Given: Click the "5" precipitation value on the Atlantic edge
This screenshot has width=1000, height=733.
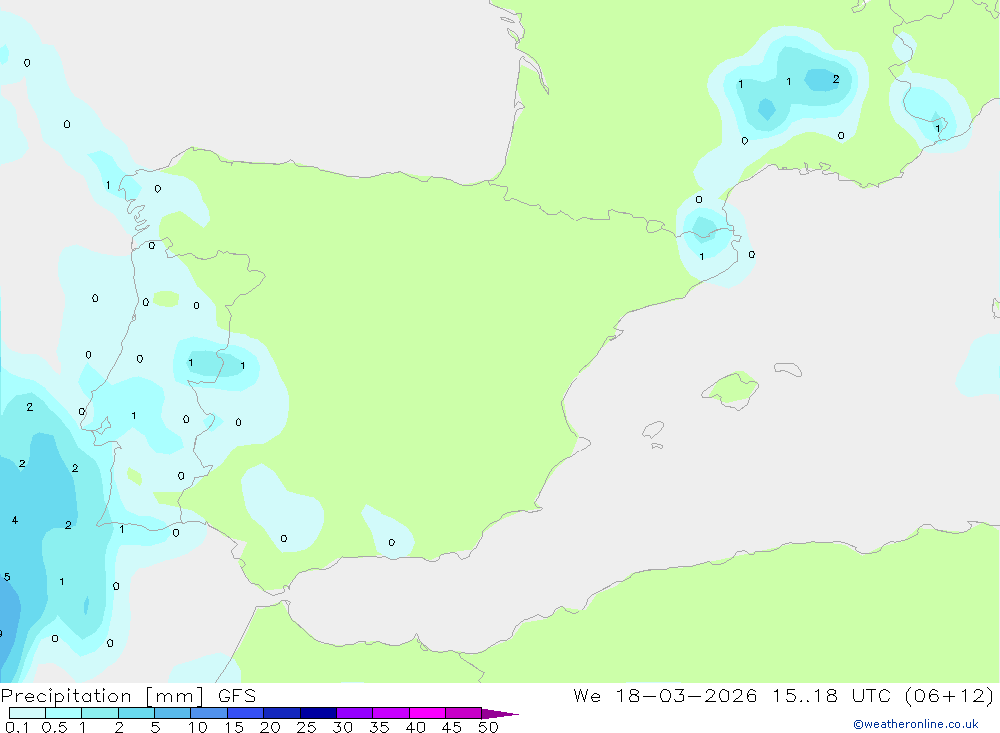Looking at the screenshot, I should pos(7,577).
